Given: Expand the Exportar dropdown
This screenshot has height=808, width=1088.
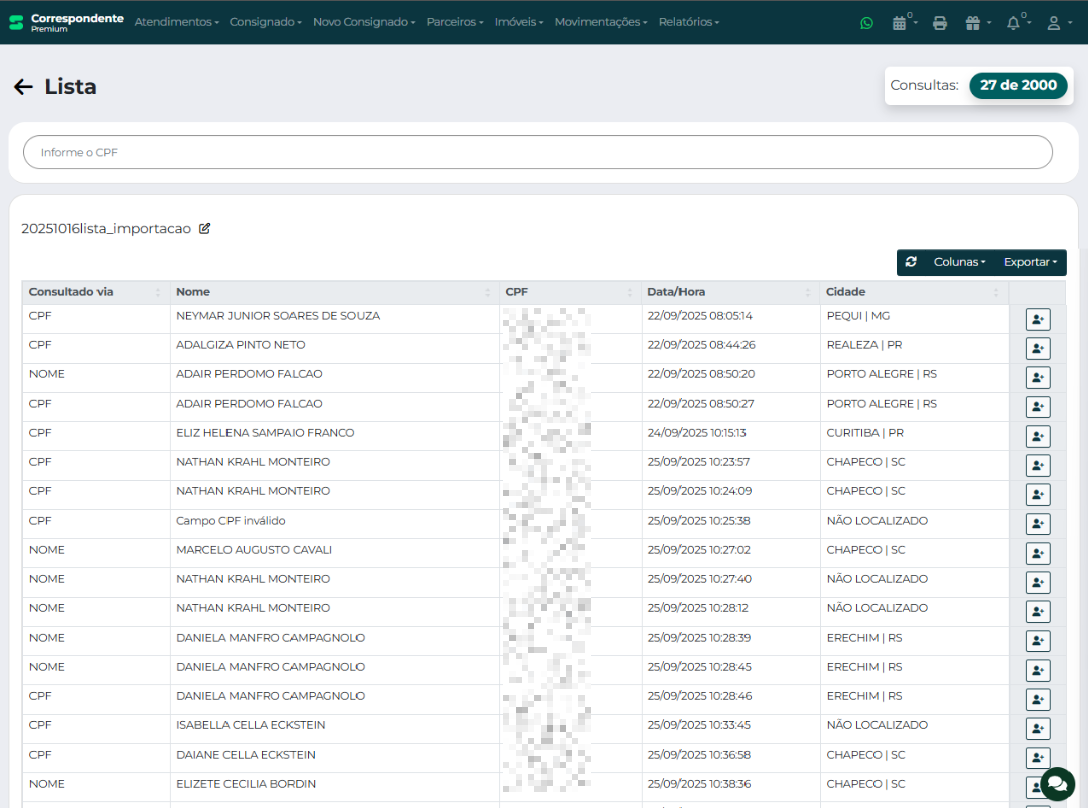Looking at the screenshot, I should click(1030, 262).
